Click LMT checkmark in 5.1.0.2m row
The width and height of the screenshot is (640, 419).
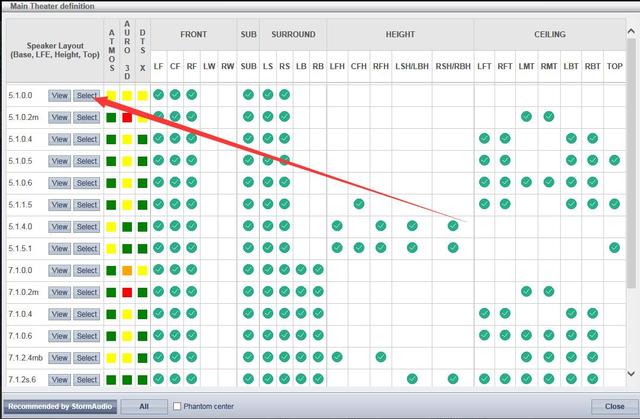(526, 117)
